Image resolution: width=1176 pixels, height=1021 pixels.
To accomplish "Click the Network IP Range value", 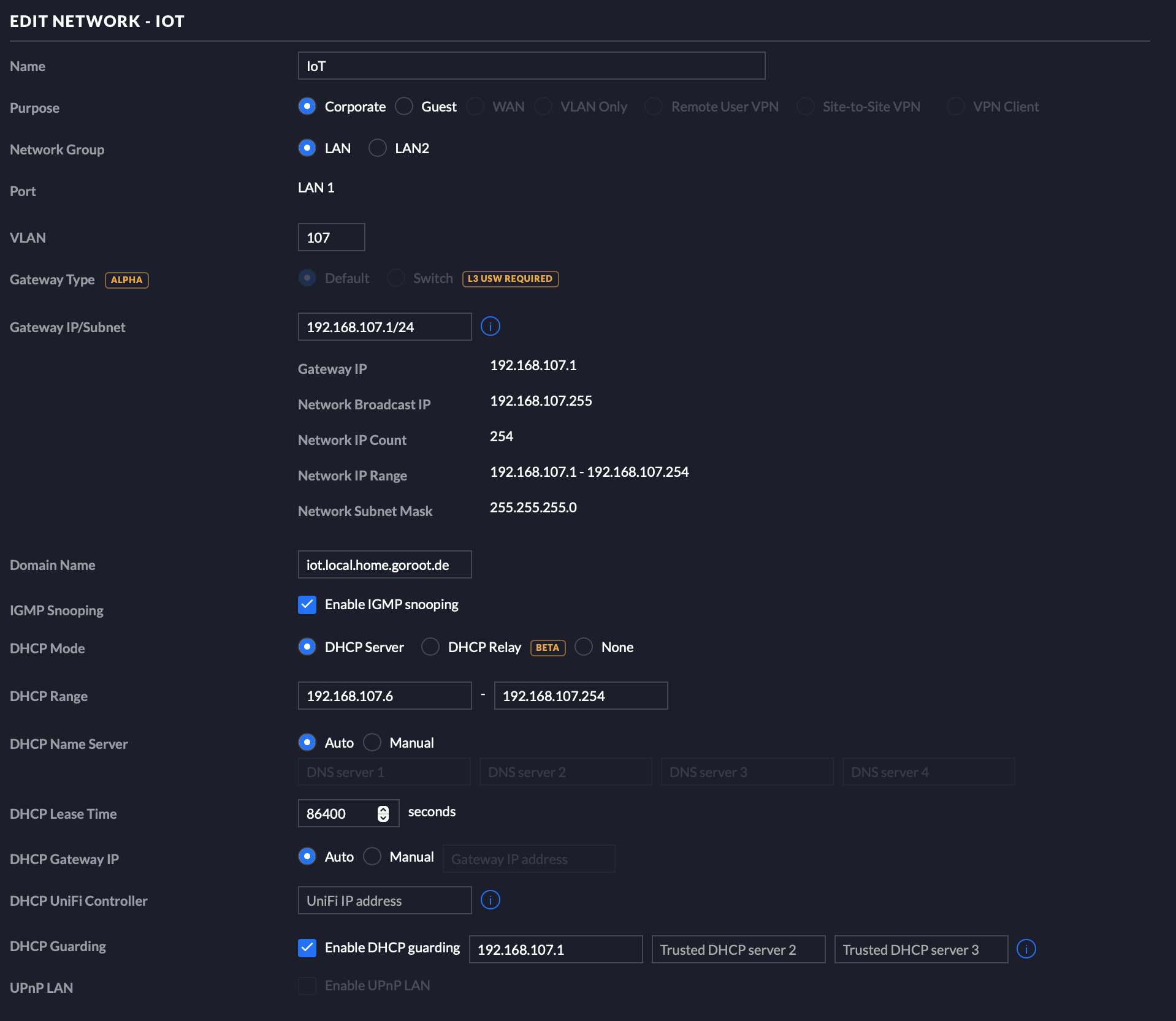I will [589, 472].
